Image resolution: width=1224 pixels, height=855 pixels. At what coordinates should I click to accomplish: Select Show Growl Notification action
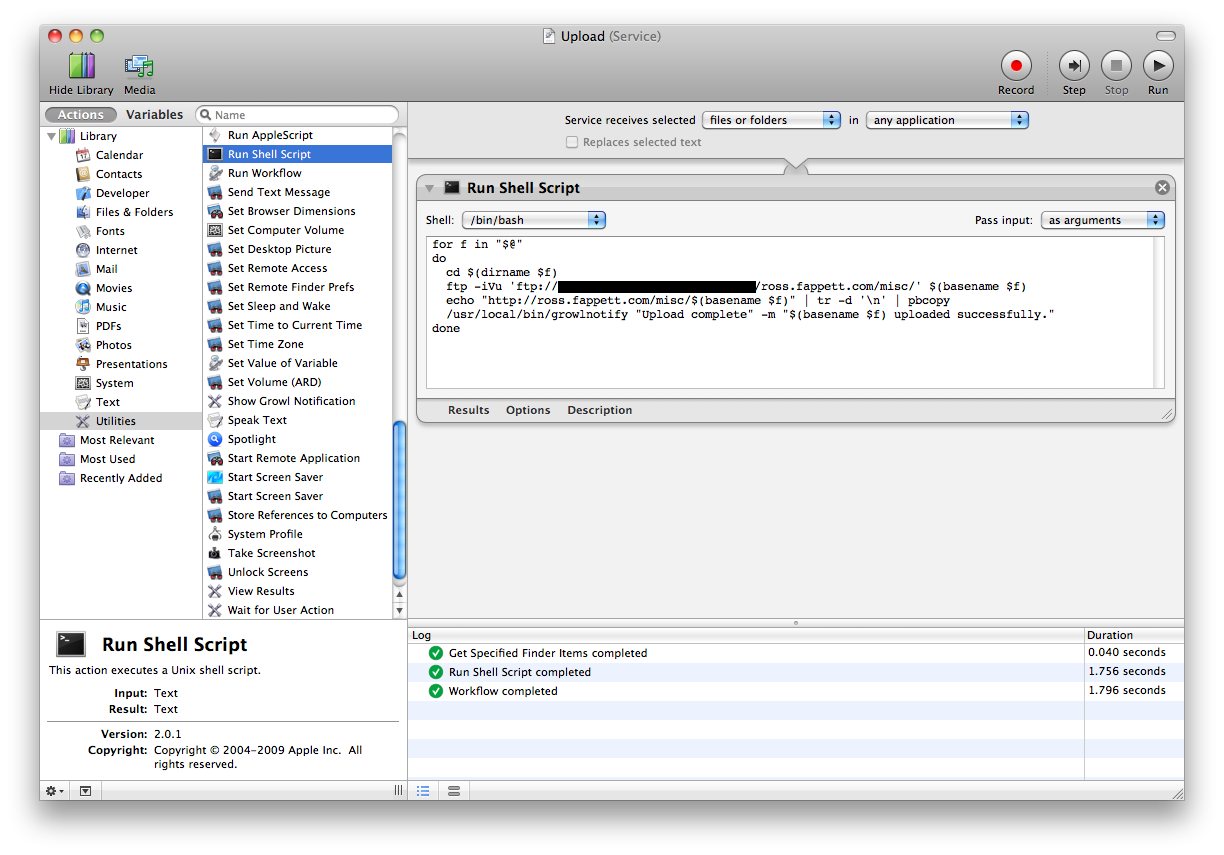click(x=291, y=401)
